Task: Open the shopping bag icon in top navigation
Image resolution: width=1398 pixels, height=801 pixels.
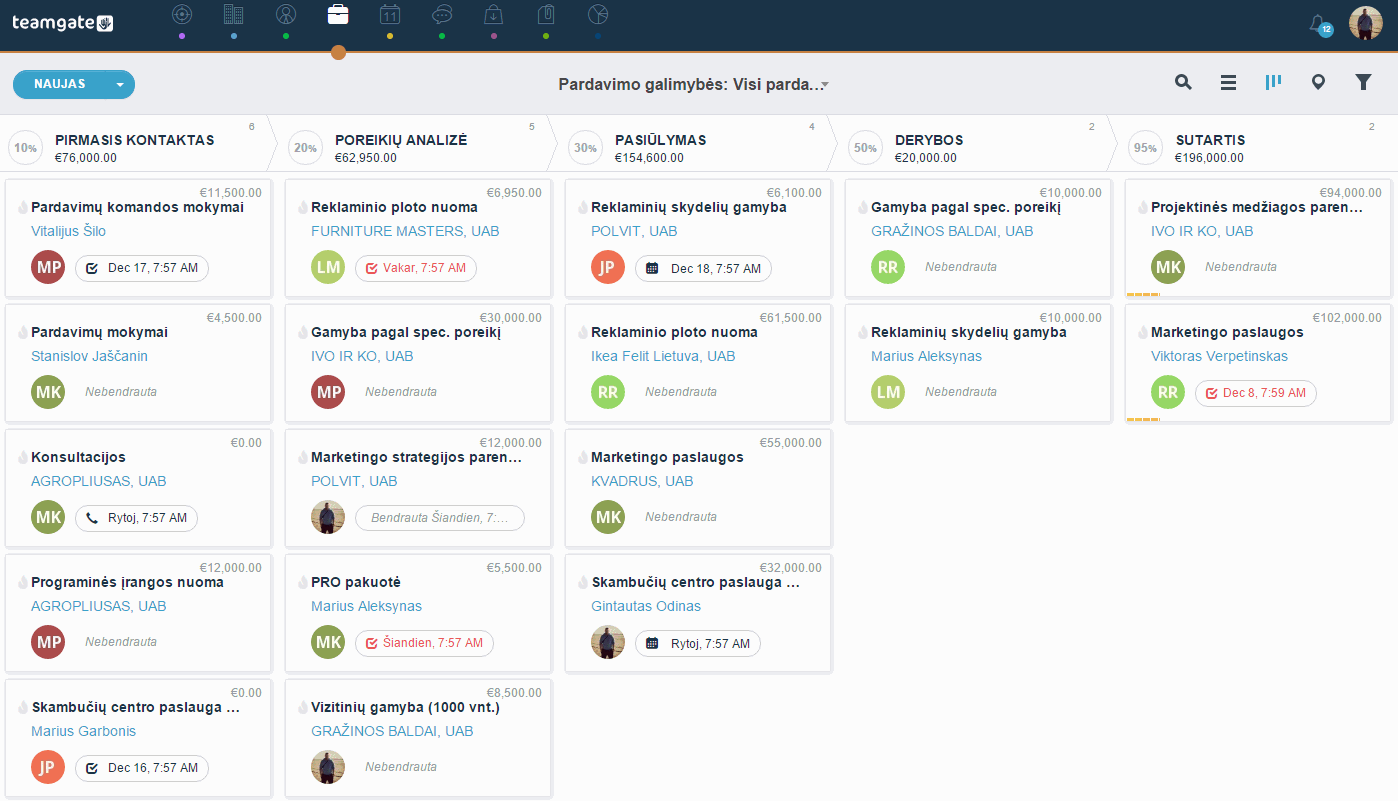Action: 494,14
